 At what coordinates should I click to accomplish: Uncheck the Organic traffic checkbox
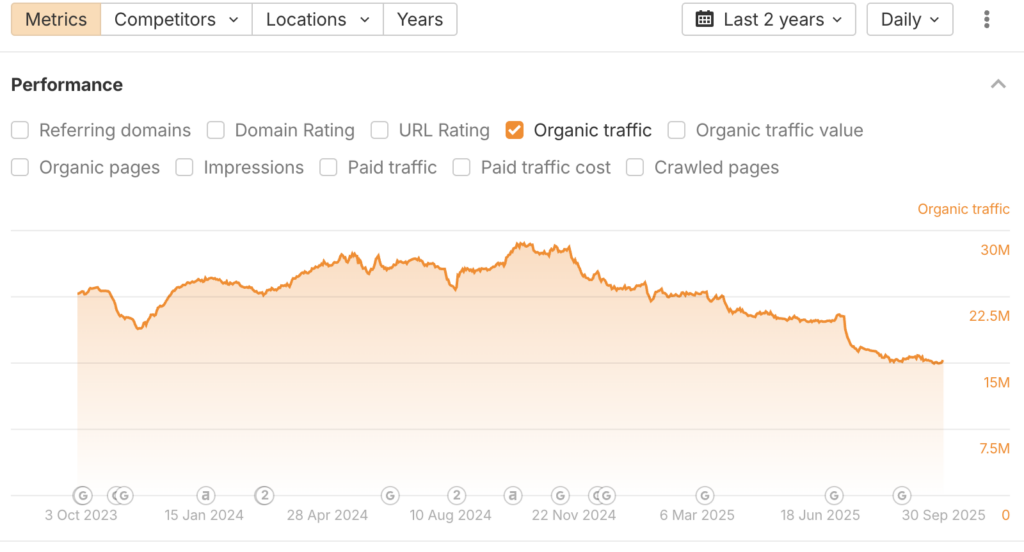(x=515, y=130)
